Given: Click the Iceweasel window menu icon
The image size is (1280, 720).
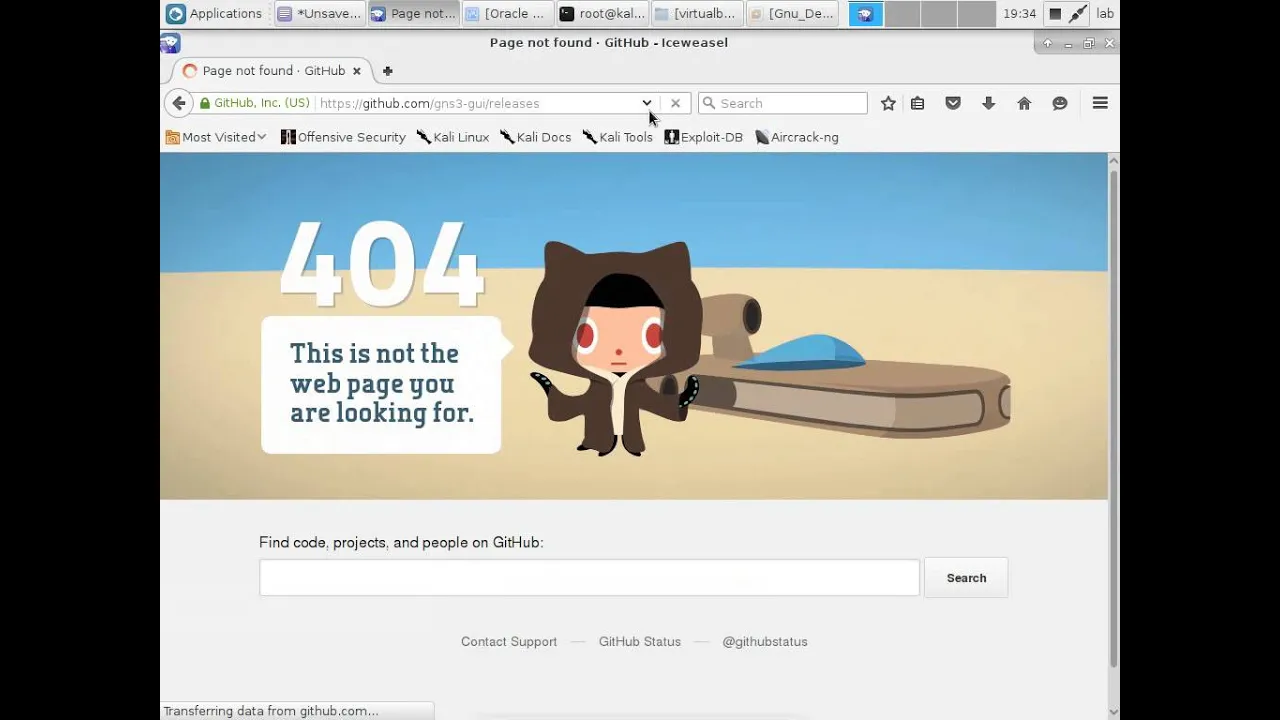Looking at the screenshot, I should tap(169, 43).
